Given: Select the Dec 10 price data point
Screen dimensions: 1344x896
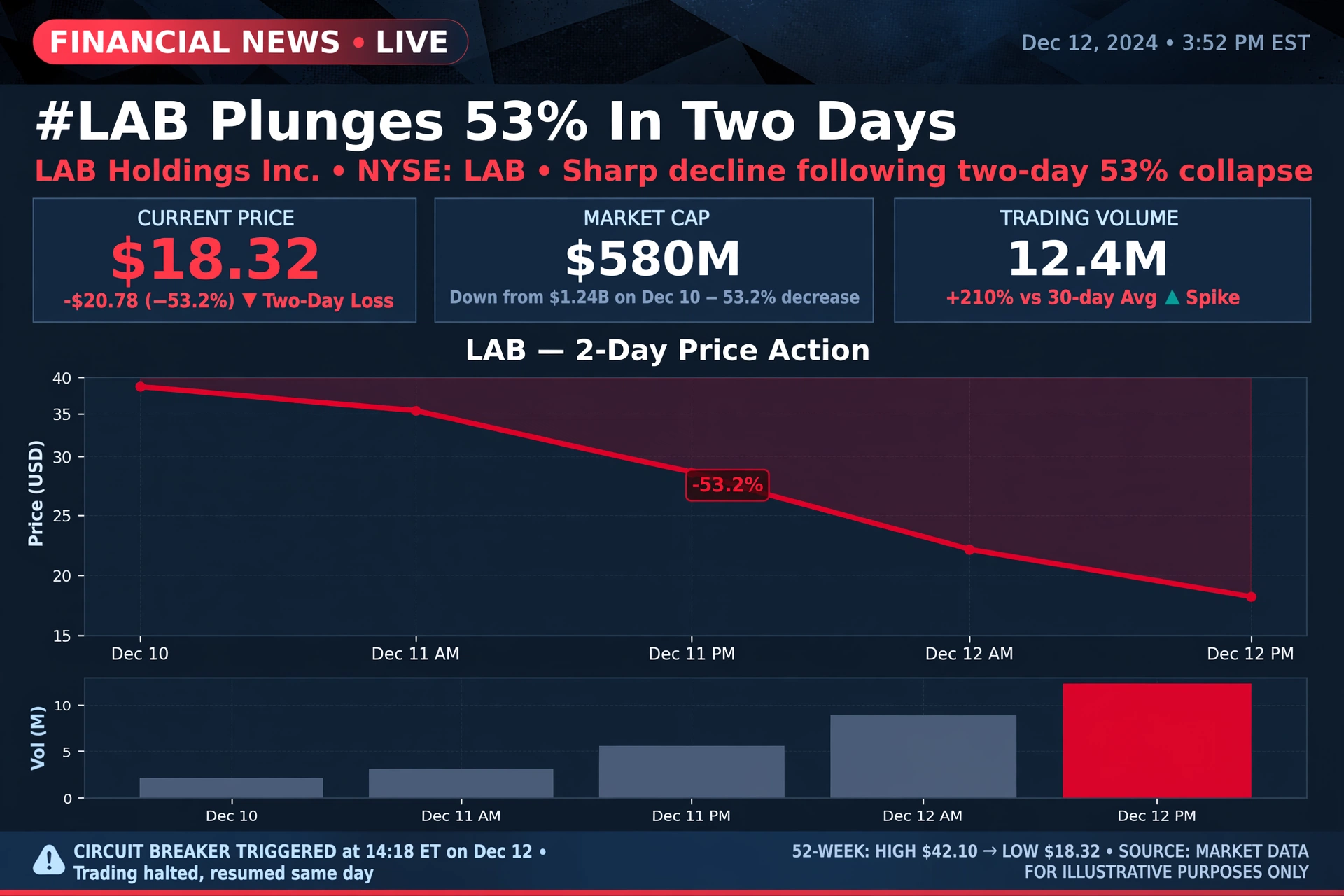Looking at the screenshot, I should [140, 386].
